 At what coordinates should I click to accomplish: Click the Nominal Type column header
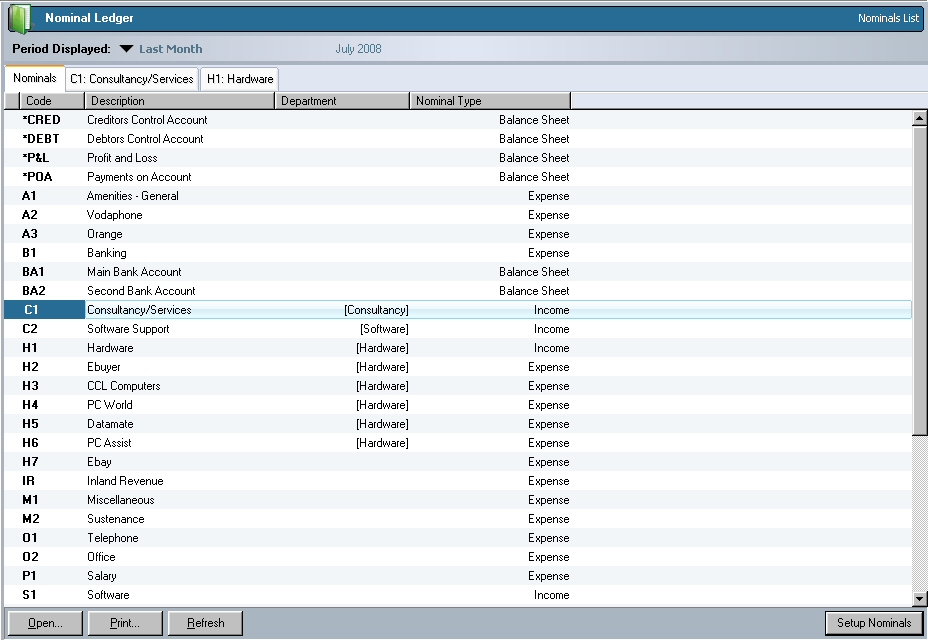point(490,101)
